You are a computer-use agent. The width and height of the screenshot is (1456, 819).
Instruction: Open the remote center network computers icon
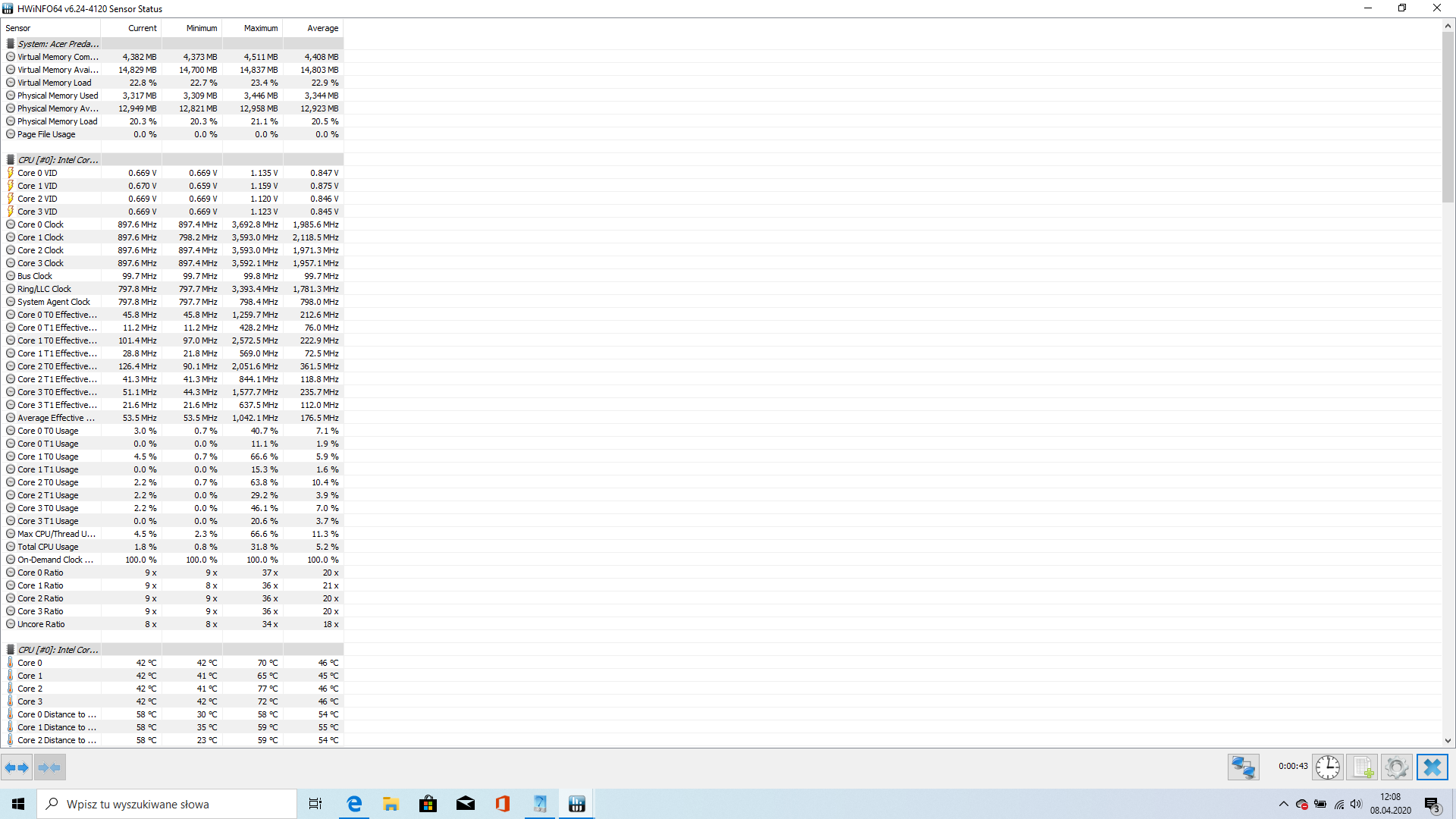click(1244, 767)
